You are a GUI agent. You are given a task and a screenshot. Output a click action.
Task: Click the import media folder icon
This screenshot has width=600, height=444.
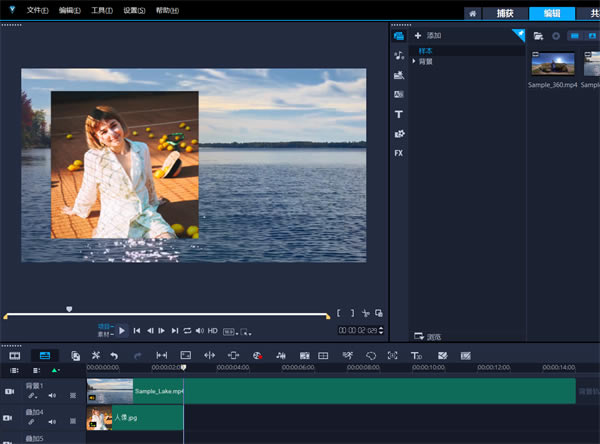[539, 36]
